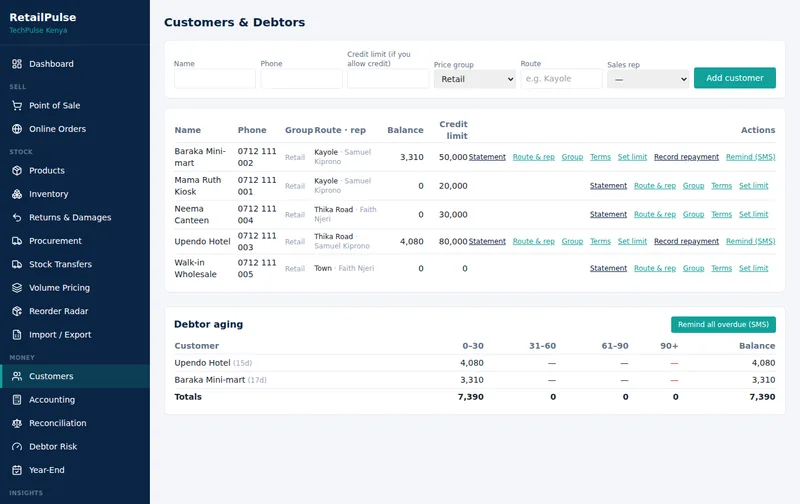Open the Dashboard page
This screenshot has height=504, width=800.
75,64
